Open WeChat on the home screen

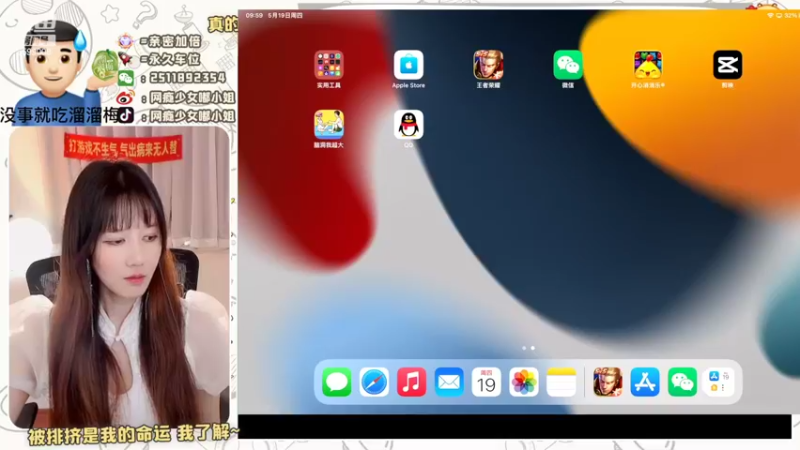pyautogui.click(x=568, y=65)
